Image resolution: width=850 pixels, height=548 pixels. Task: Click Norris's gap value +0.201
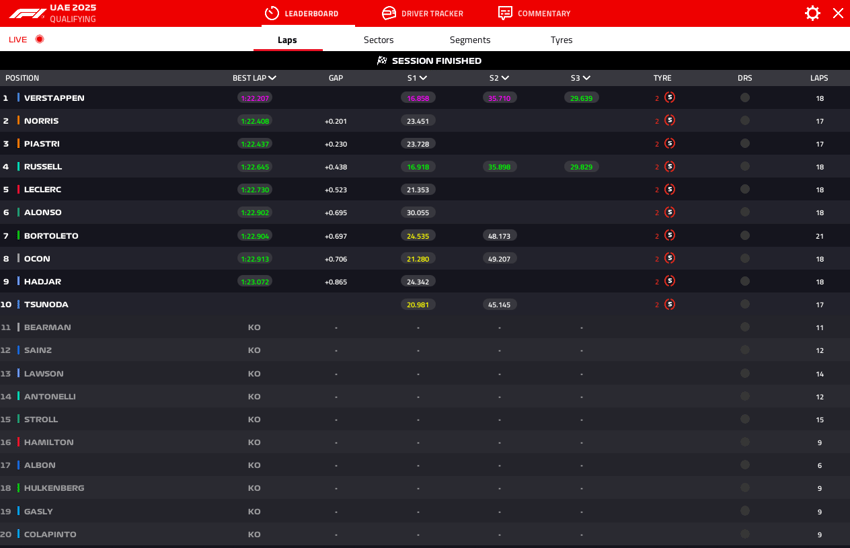(336, 121)
